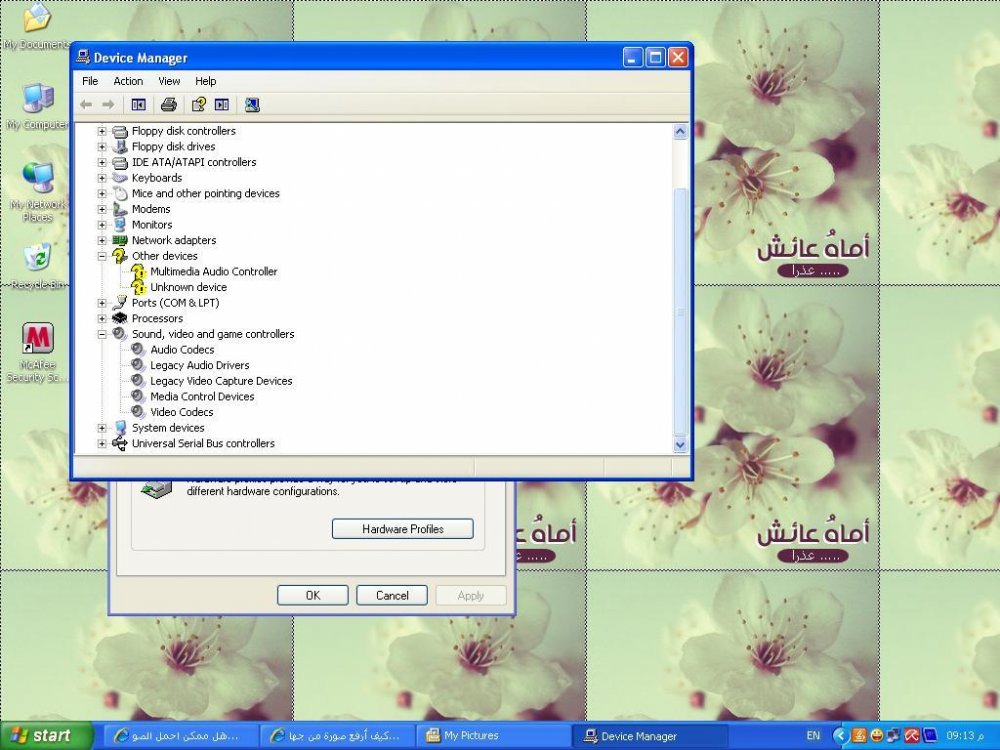This screenshot has width=1000, height=750.
Task: Toggle the Show/Hide Action Pane toolbar icon
Action: click(x=222, y=105)
